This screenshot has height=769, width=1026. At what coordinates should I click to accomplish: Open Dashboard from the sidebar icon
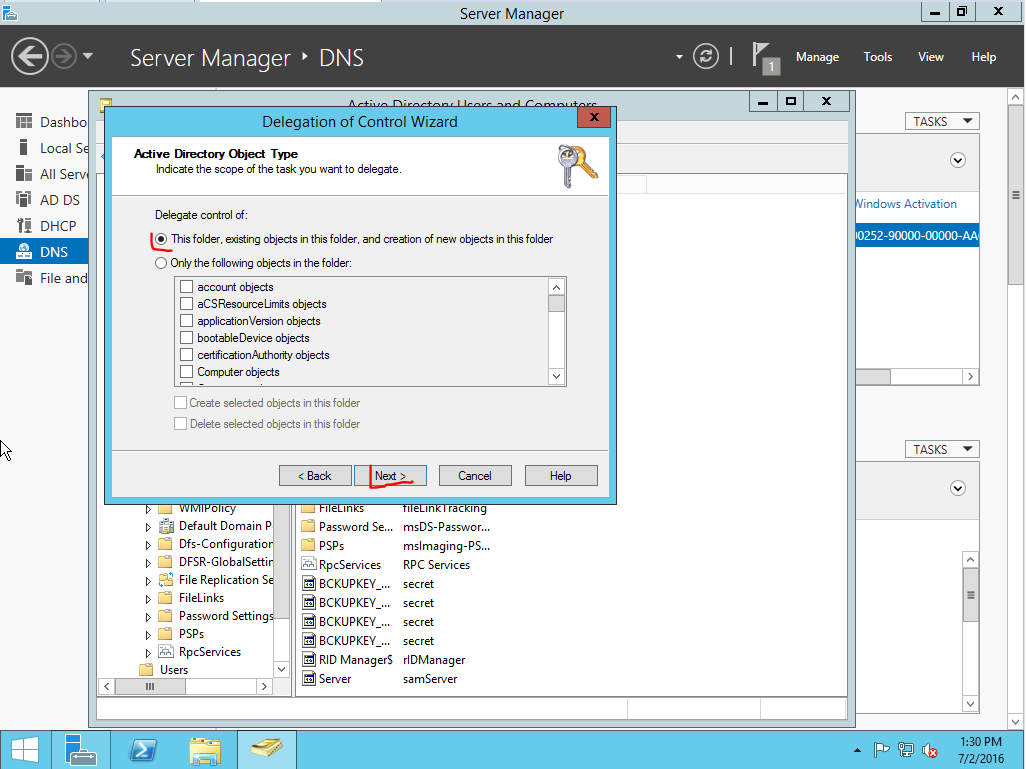24,122
